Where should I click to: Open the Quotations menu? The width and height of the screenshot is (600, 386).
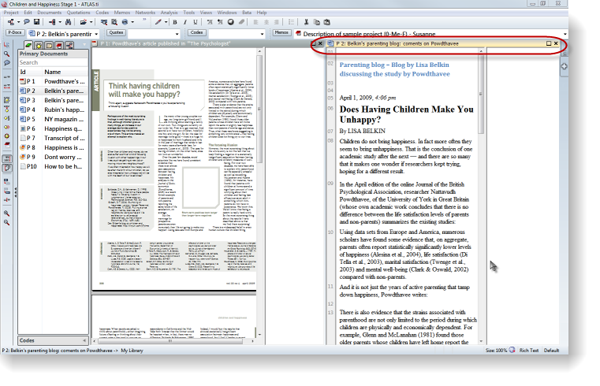coord(78,13)
